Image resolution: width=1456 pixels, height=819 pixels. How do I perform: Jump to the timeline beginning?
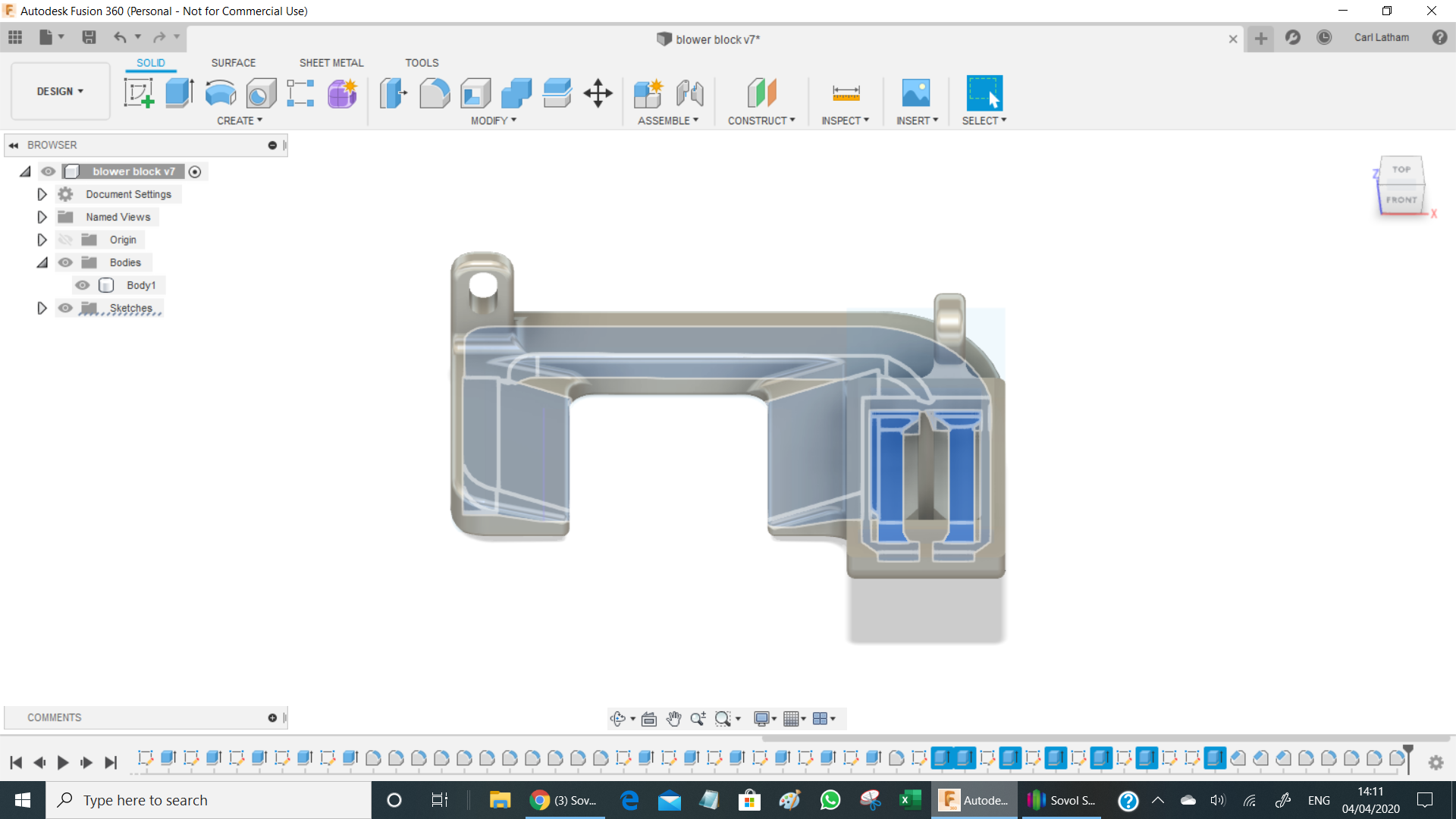click(x=16, y=762)
